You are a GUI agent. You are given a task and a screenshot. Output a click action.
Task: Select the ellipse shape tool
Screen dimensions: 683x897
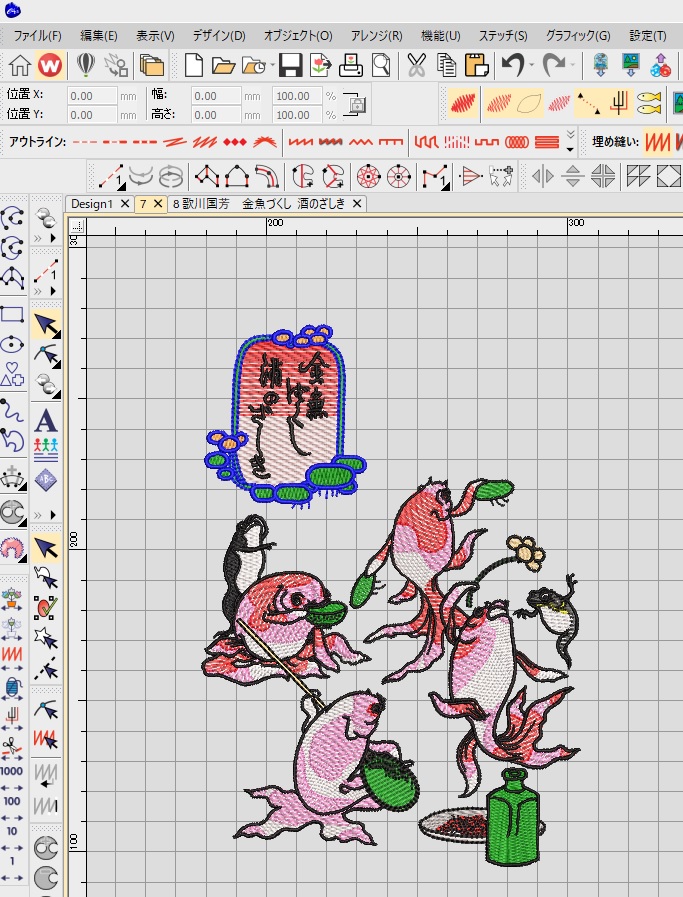(x=13, y=344)
